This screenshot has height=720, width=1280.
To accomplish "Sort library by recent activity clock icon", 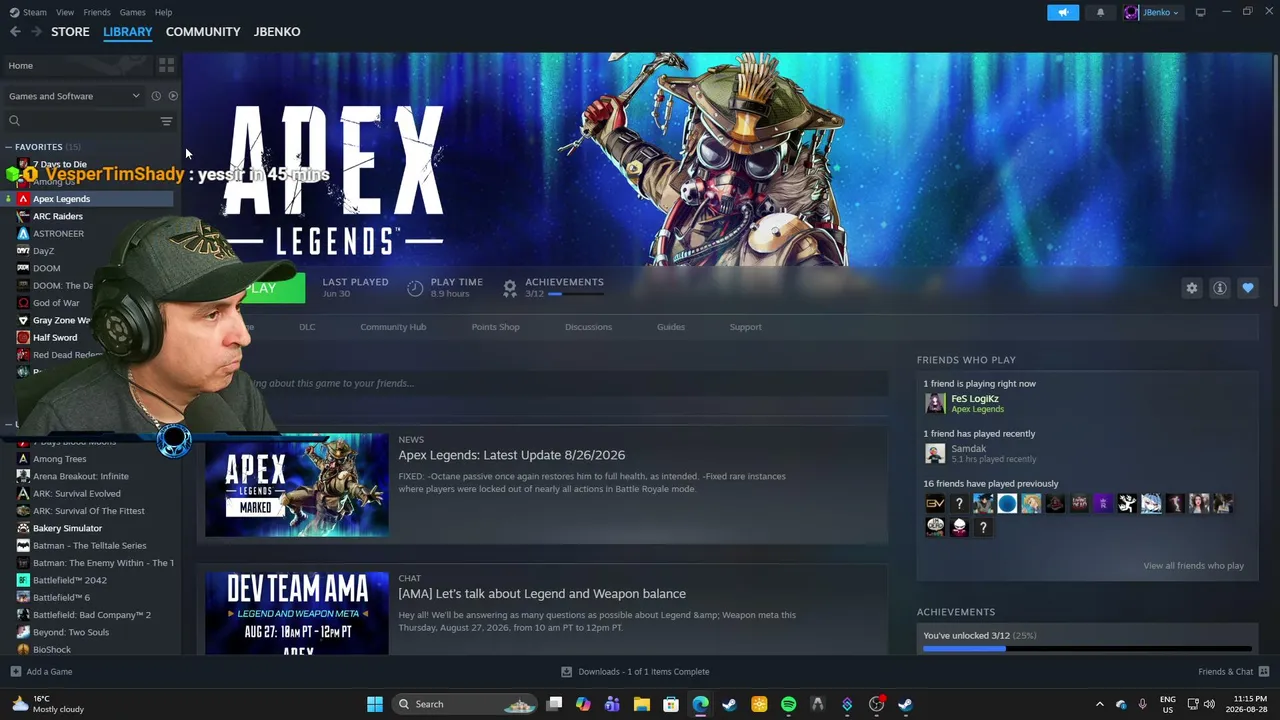I will point(156,96).
